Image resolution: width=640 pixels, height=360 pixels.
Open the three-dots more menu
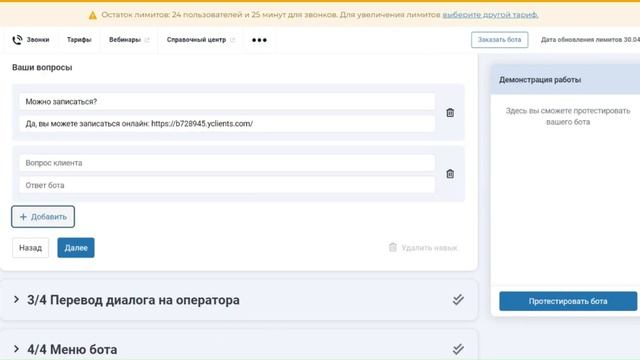pyautogui.click(x=259, y=40)
